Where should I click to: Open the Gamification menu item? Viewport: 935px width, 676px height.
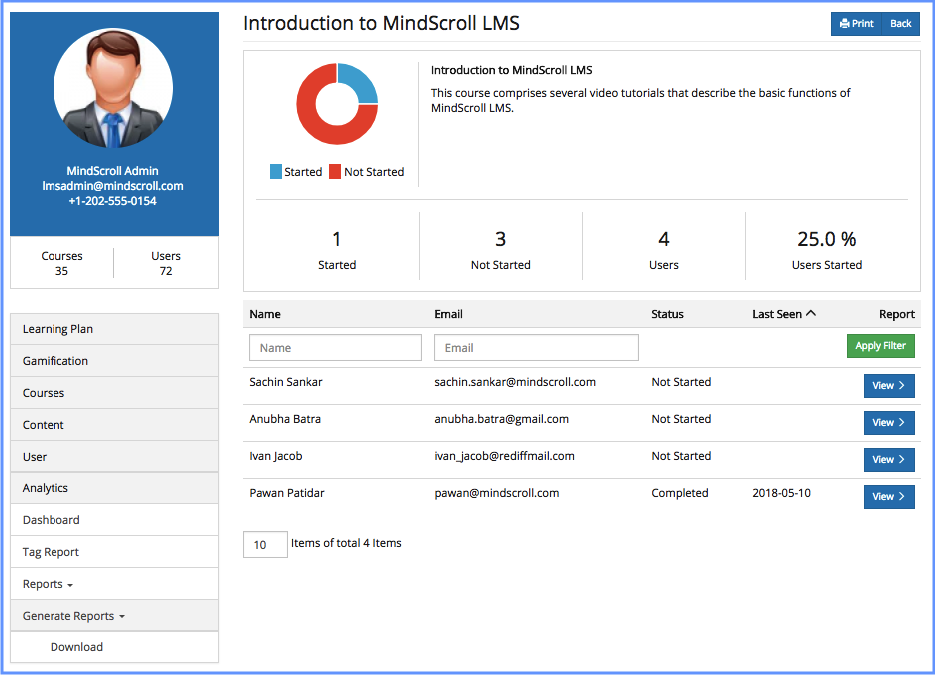114,361
